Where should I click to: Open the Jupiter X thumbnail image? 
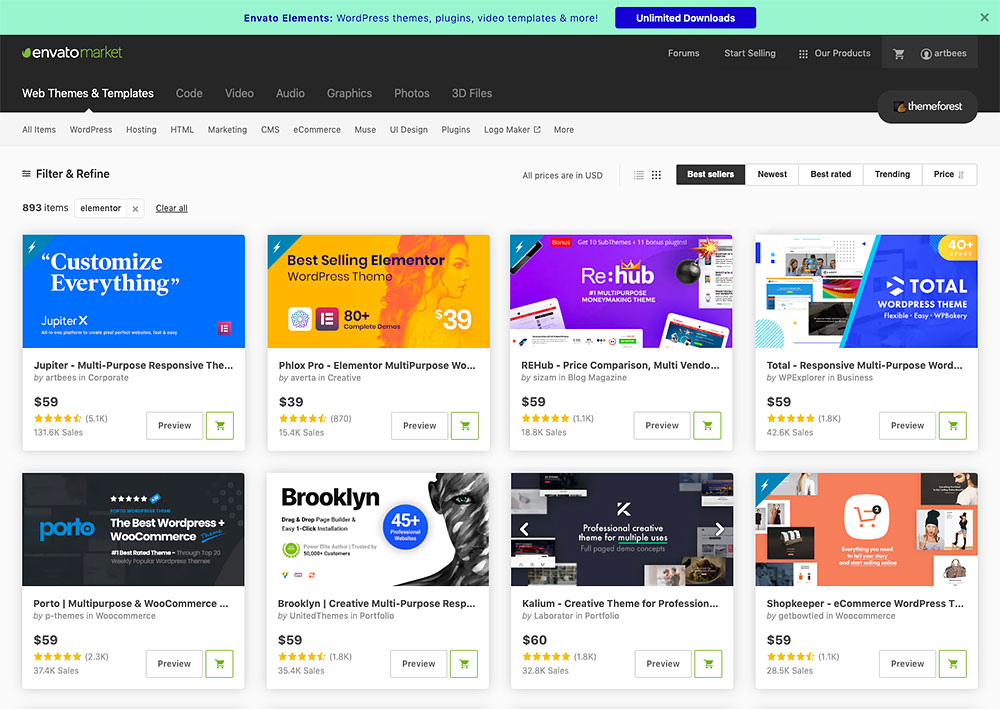point(133,291)
